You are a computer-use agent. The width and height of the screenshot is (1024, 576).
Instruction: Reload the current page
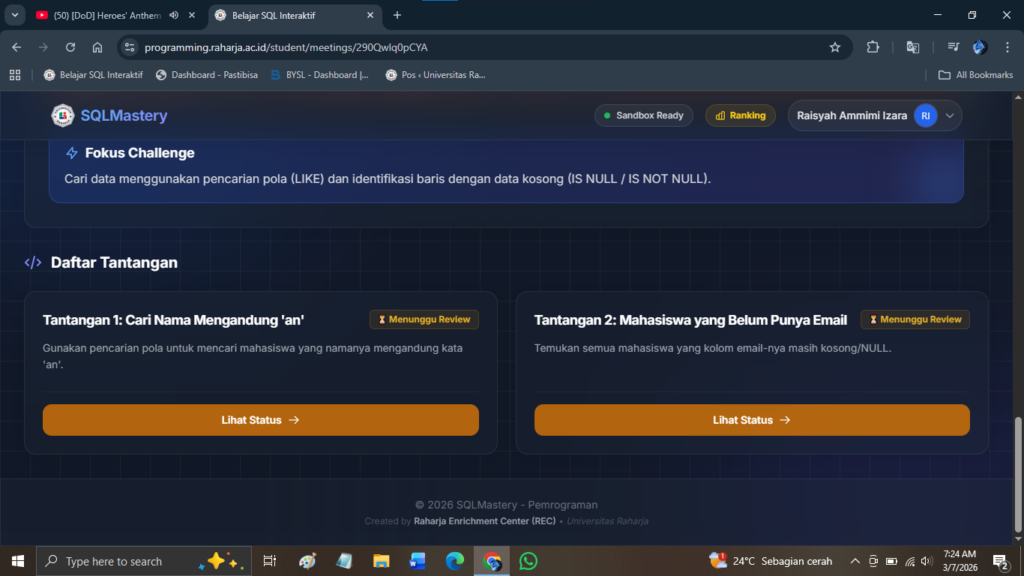(70, 47)
